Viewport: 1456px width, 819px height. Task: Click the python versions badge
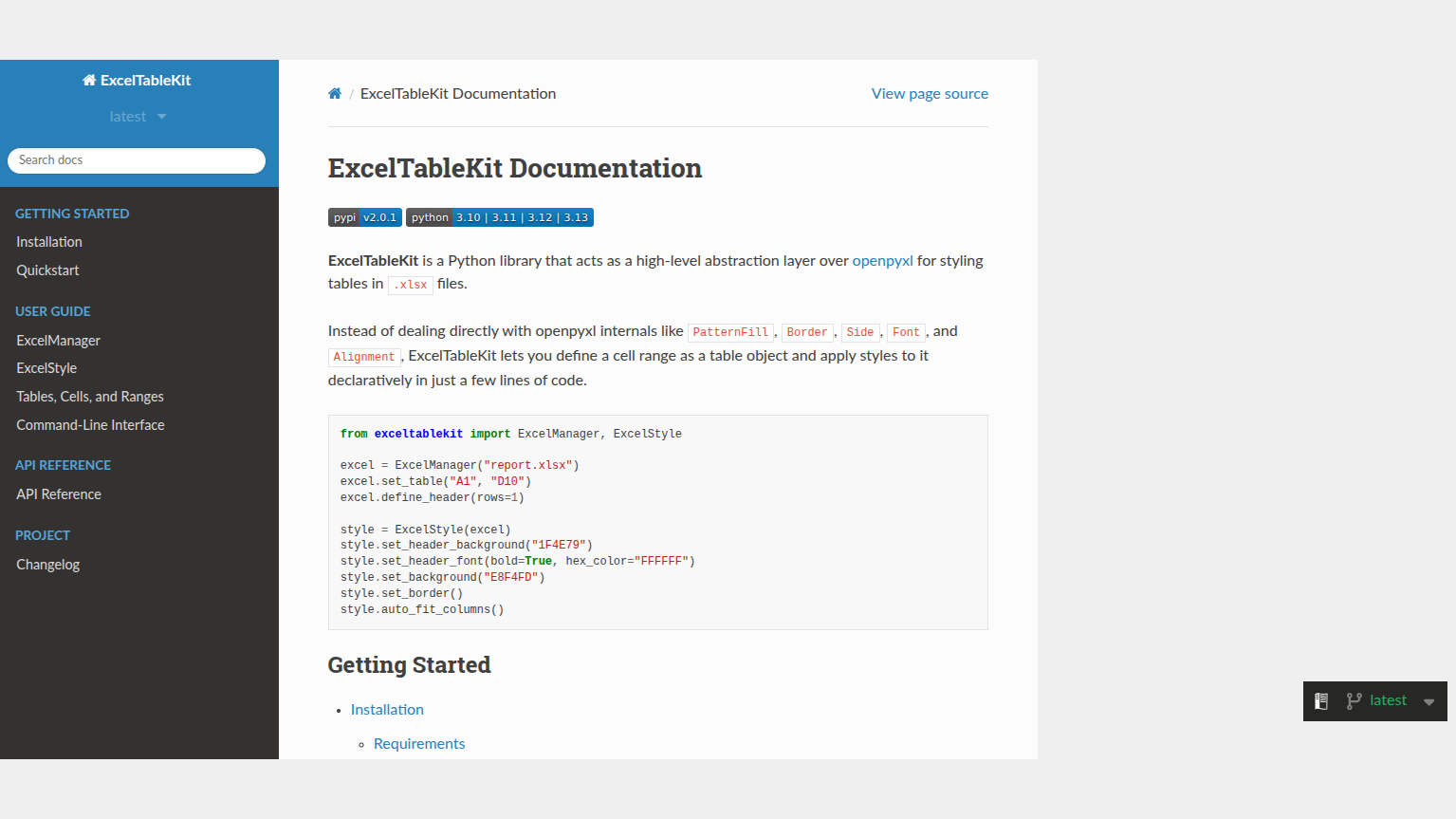point(500,217)
